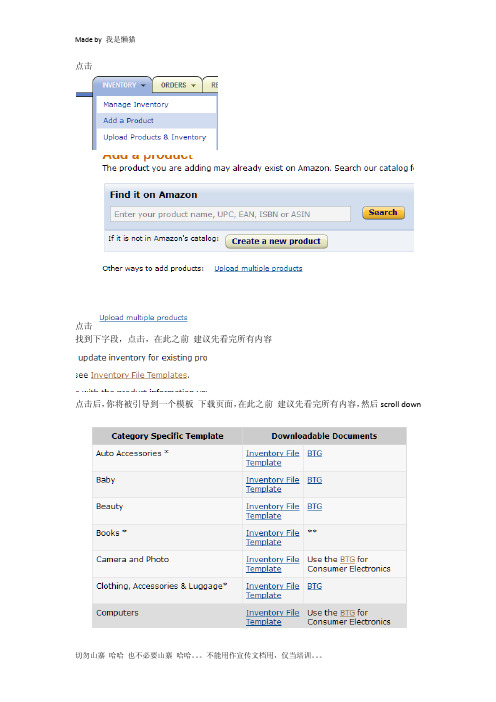
Task: Download Beauty Inventory File Template
Action: coord(272,511)
